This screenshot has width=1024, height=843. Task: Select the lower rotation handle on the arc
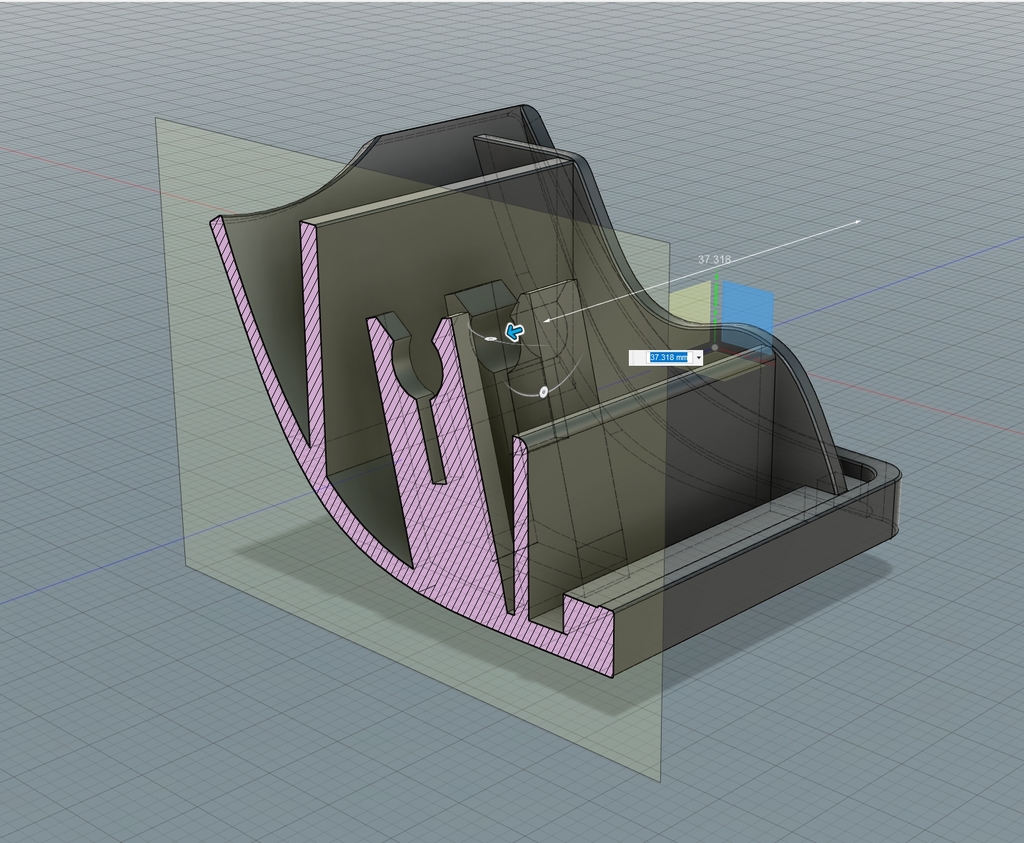pos(543,392)
